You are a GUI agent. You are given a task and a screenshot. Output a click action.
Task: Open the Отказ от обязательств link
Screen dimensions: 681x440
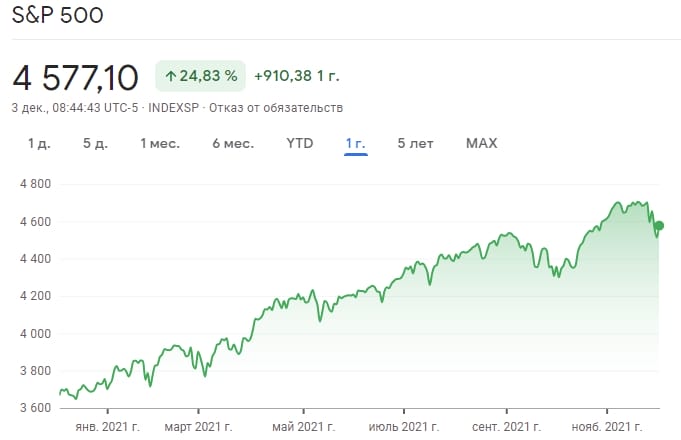276,108
